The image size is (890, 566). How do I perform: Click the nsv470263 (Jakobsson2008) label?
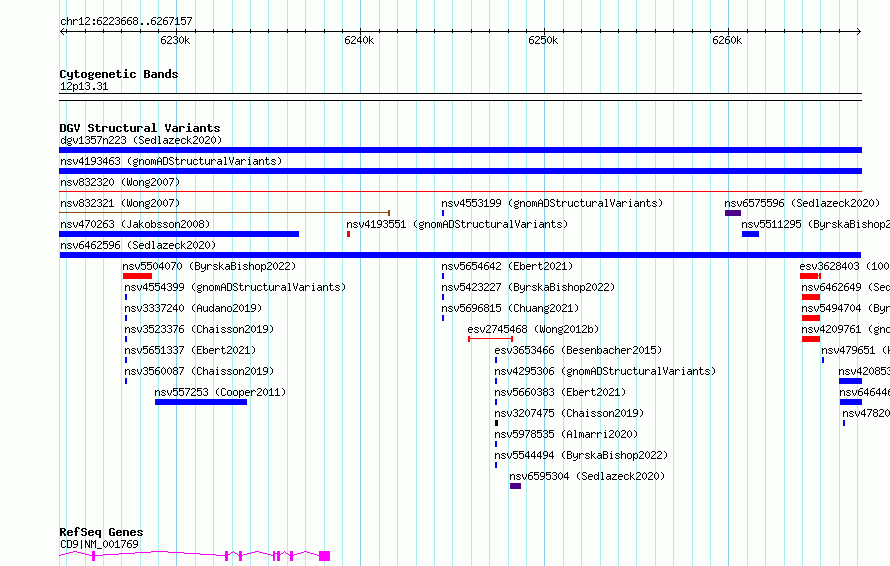(135, 224)
